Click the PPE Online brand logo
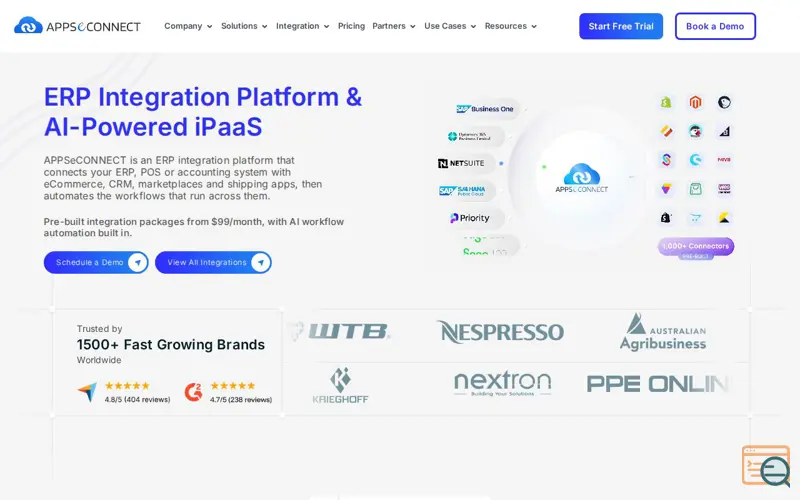The image size is (800, 500). pos(658,384)
